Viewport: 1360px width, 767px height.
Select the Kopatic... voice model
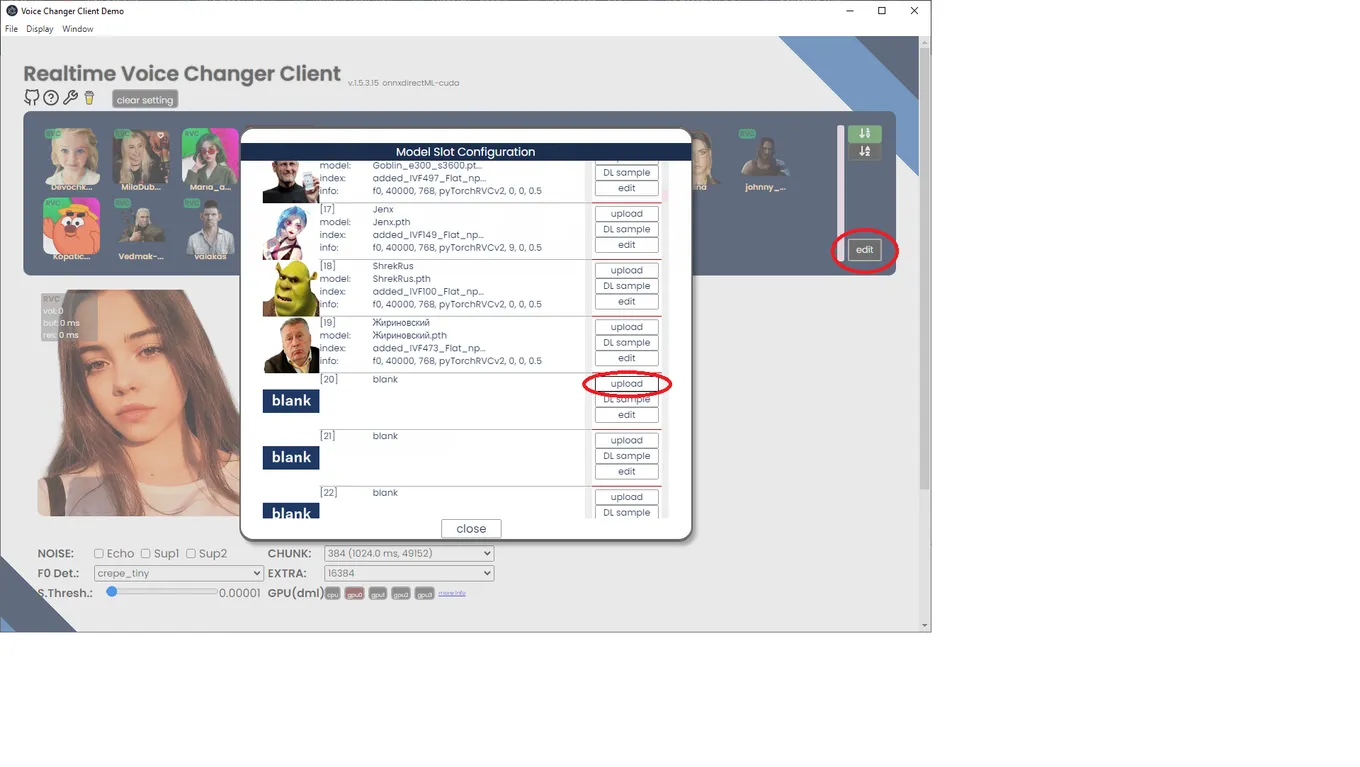tap(71, 229)
